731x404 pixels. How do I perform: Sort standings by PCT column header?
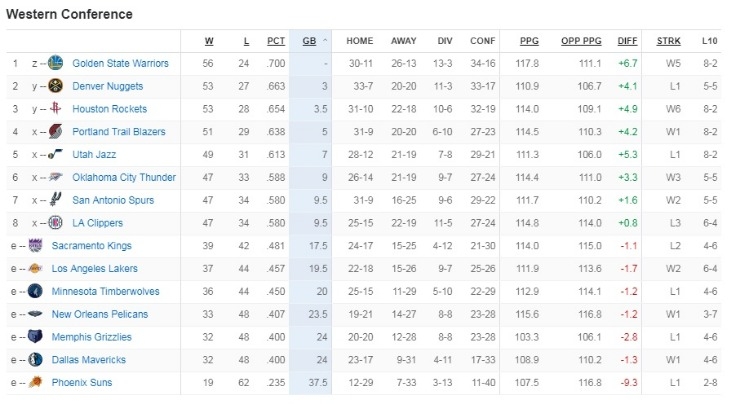(276, 41)
